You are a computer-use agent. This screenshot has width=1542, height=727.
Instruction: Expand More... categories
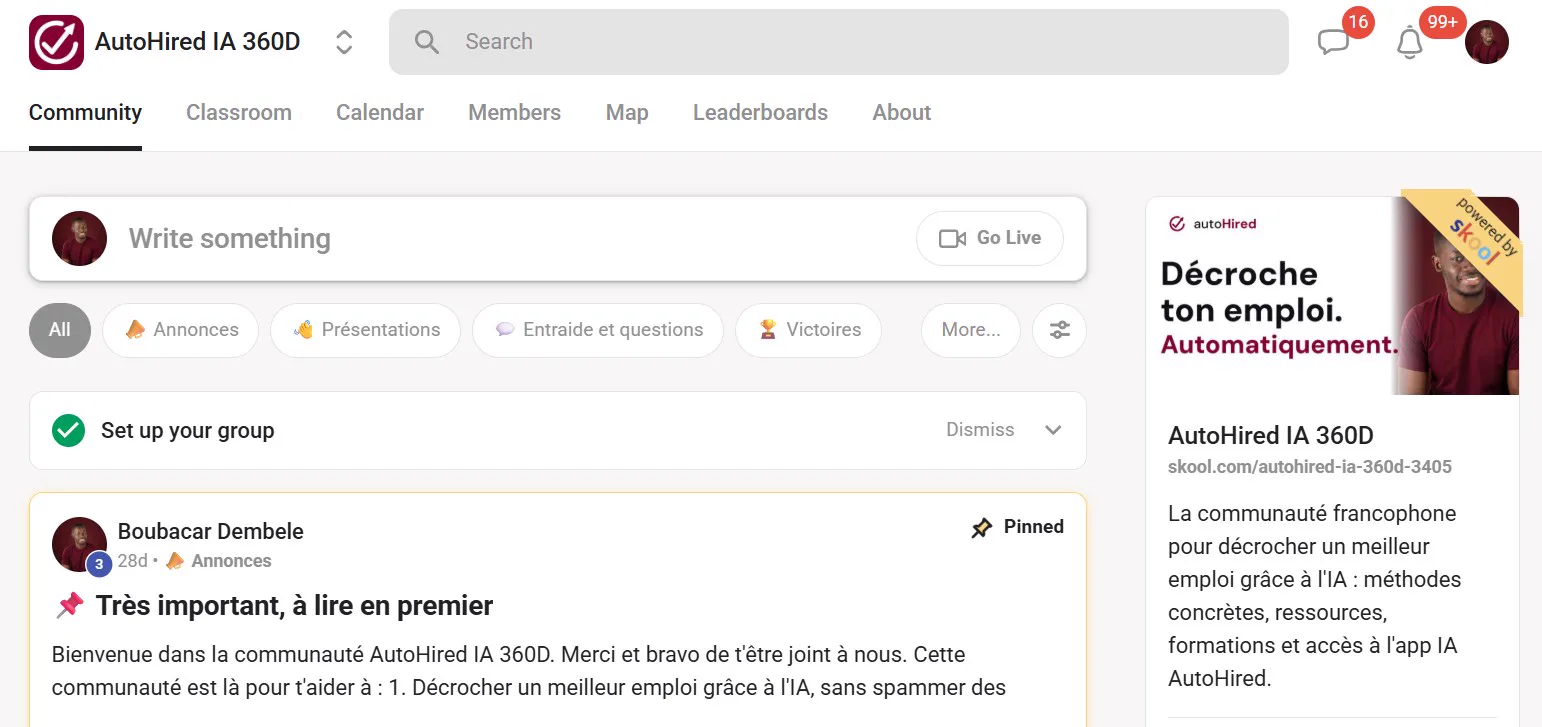tap(970, 330)
